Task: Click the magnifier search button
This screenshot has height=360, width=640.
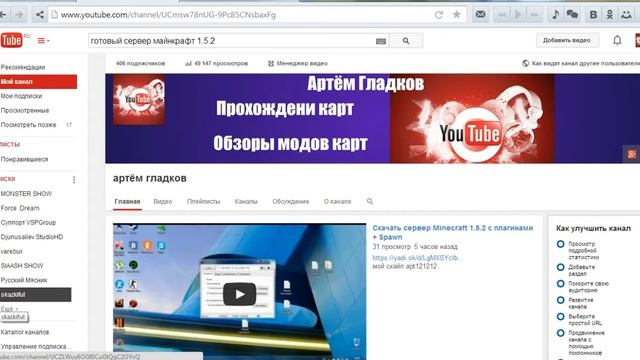Action: pos(406,41)
